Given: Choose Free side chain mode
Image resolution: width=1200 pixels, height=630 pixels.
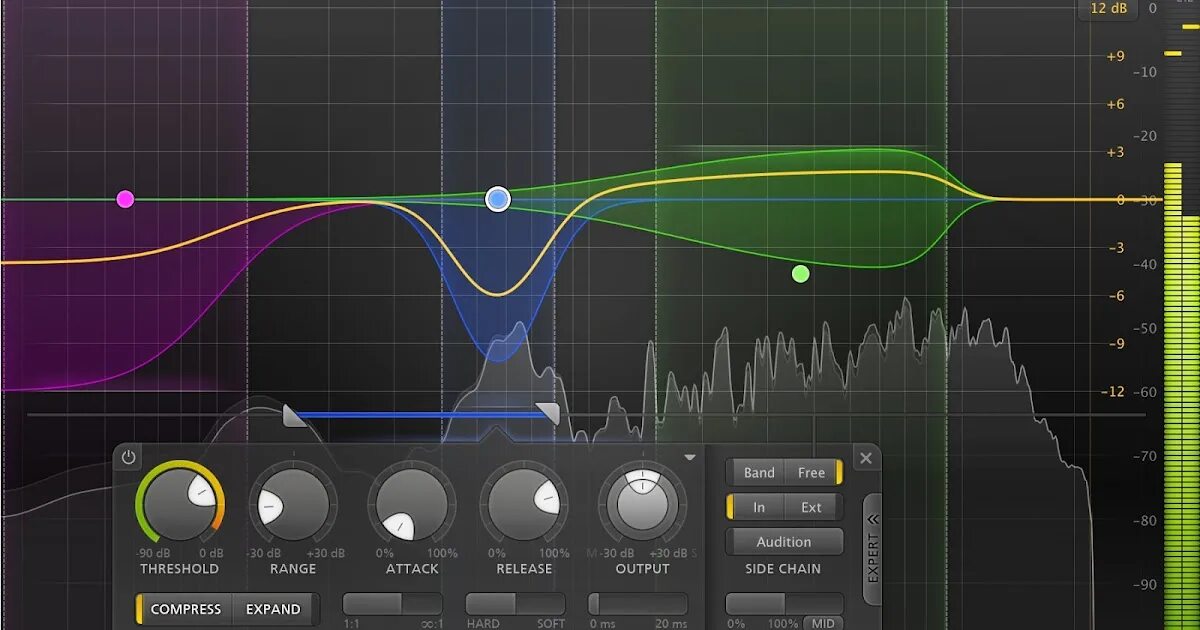Looking at the screenshot, I should point(813,473).
